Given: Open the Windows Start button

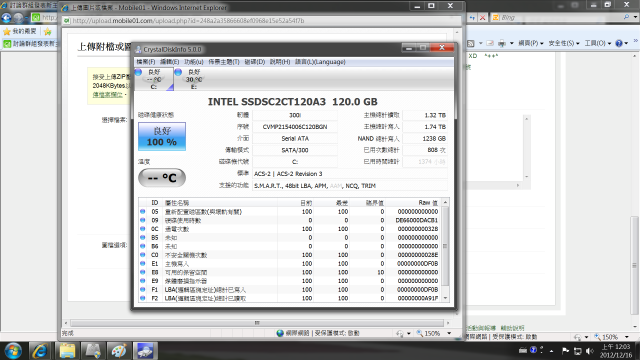Looking at the screenshot, I should 13,351.
